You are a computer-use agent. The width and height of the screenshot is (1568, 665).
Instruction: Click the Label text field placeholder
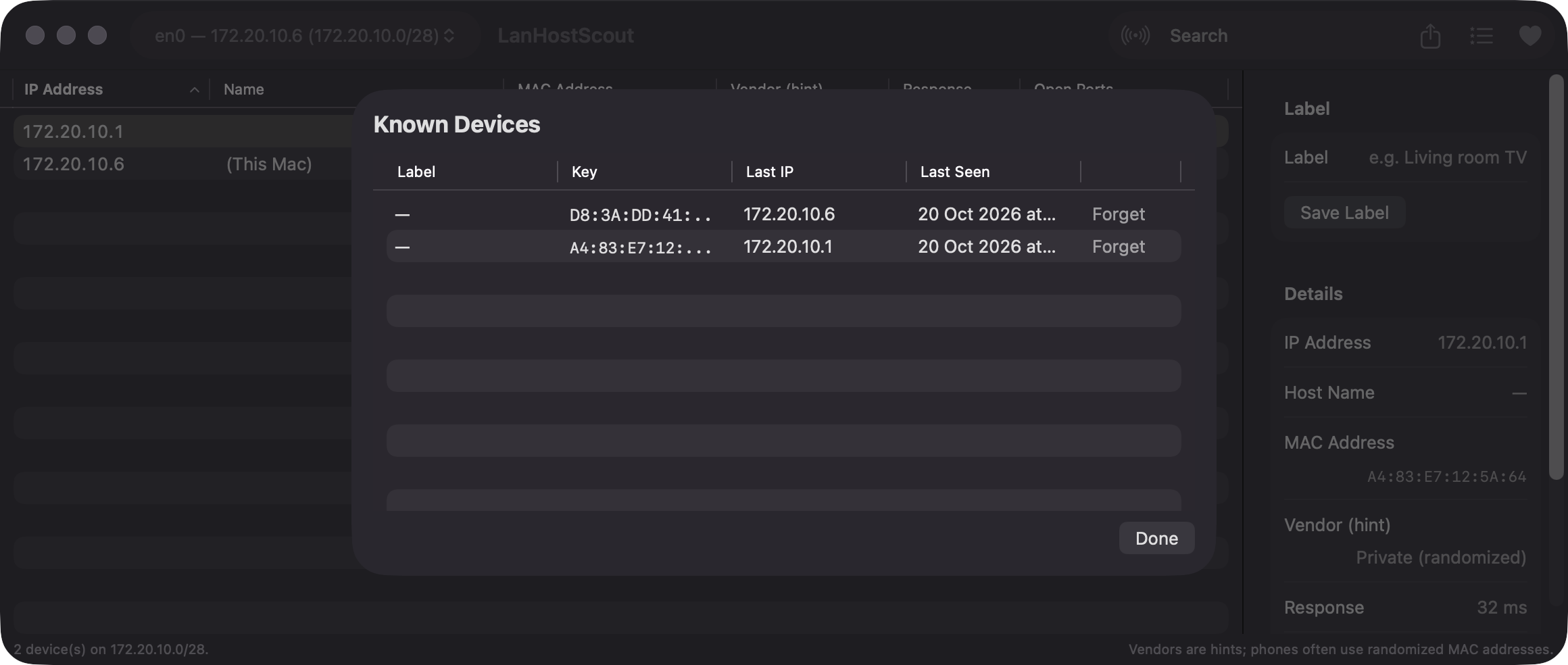(x=1447, y=157)
